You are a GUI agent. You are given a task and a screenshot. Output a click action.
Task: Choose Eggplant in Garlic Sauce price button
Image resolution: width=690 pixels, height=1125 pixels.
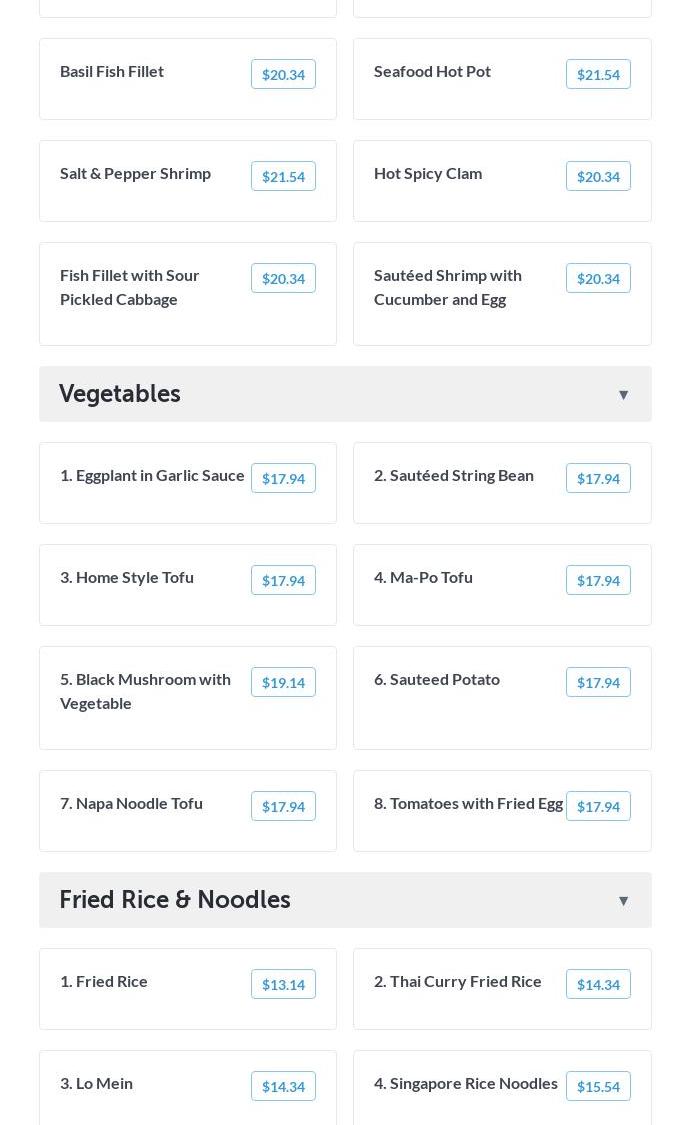283,479
